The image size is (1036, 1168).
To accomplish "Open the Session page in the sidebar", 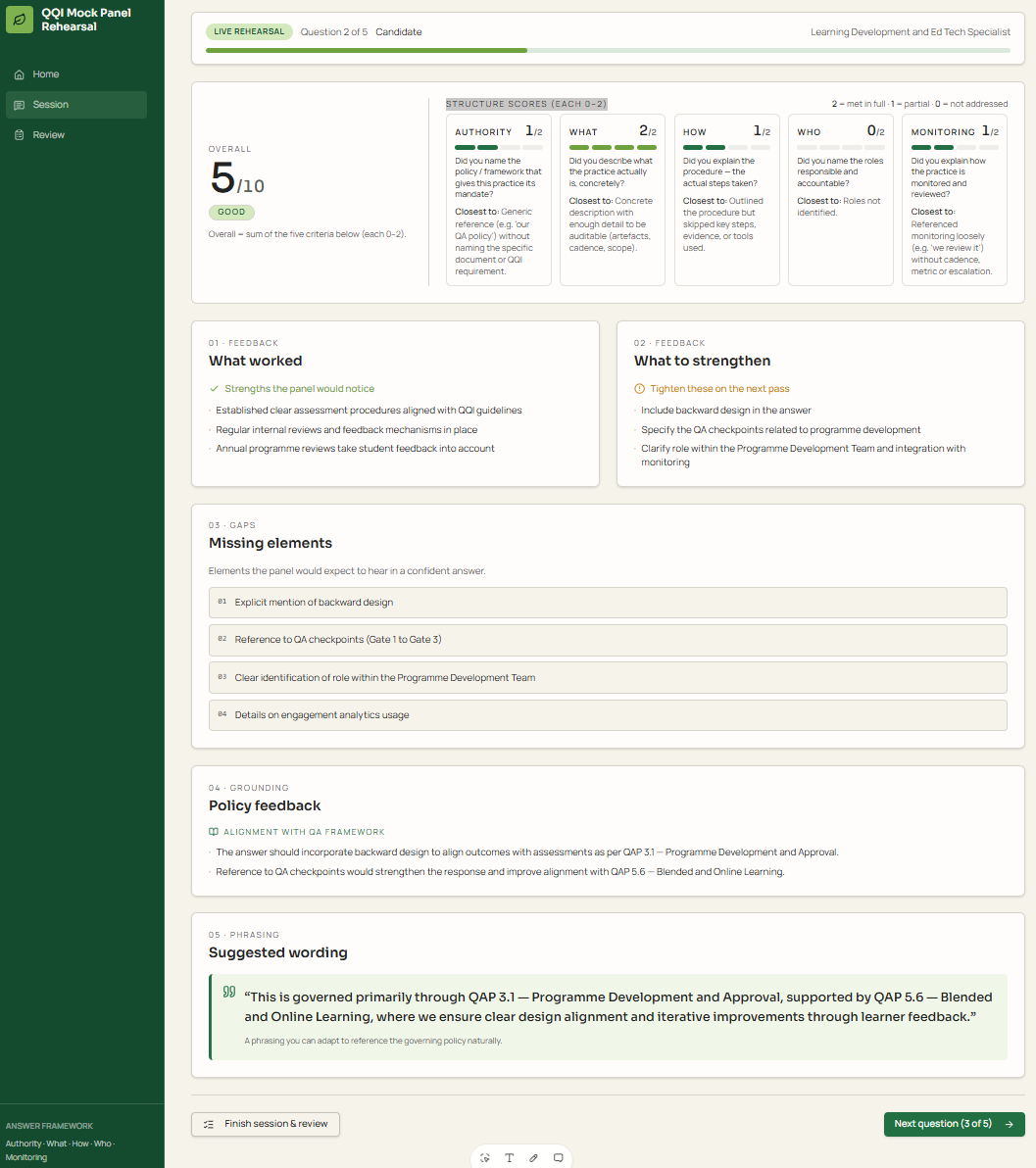I will click(x=76, y=105).
